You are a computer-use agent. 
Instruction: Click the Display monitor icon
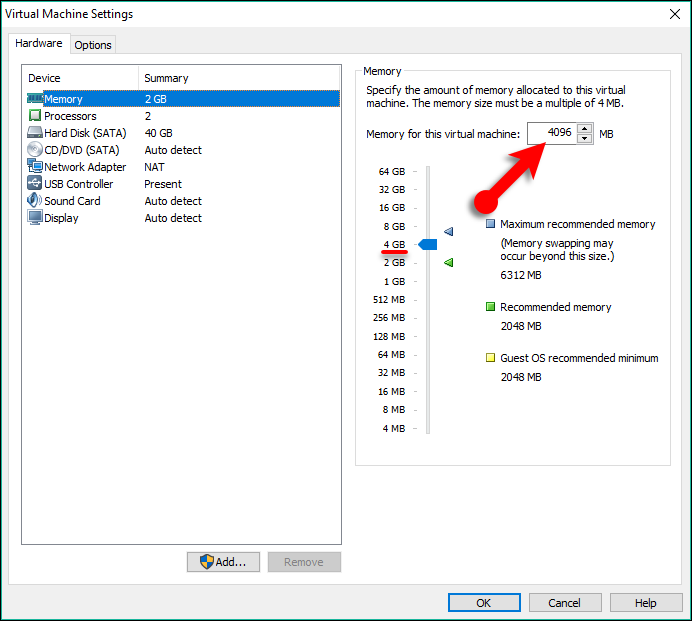click(x=35, y=218)
